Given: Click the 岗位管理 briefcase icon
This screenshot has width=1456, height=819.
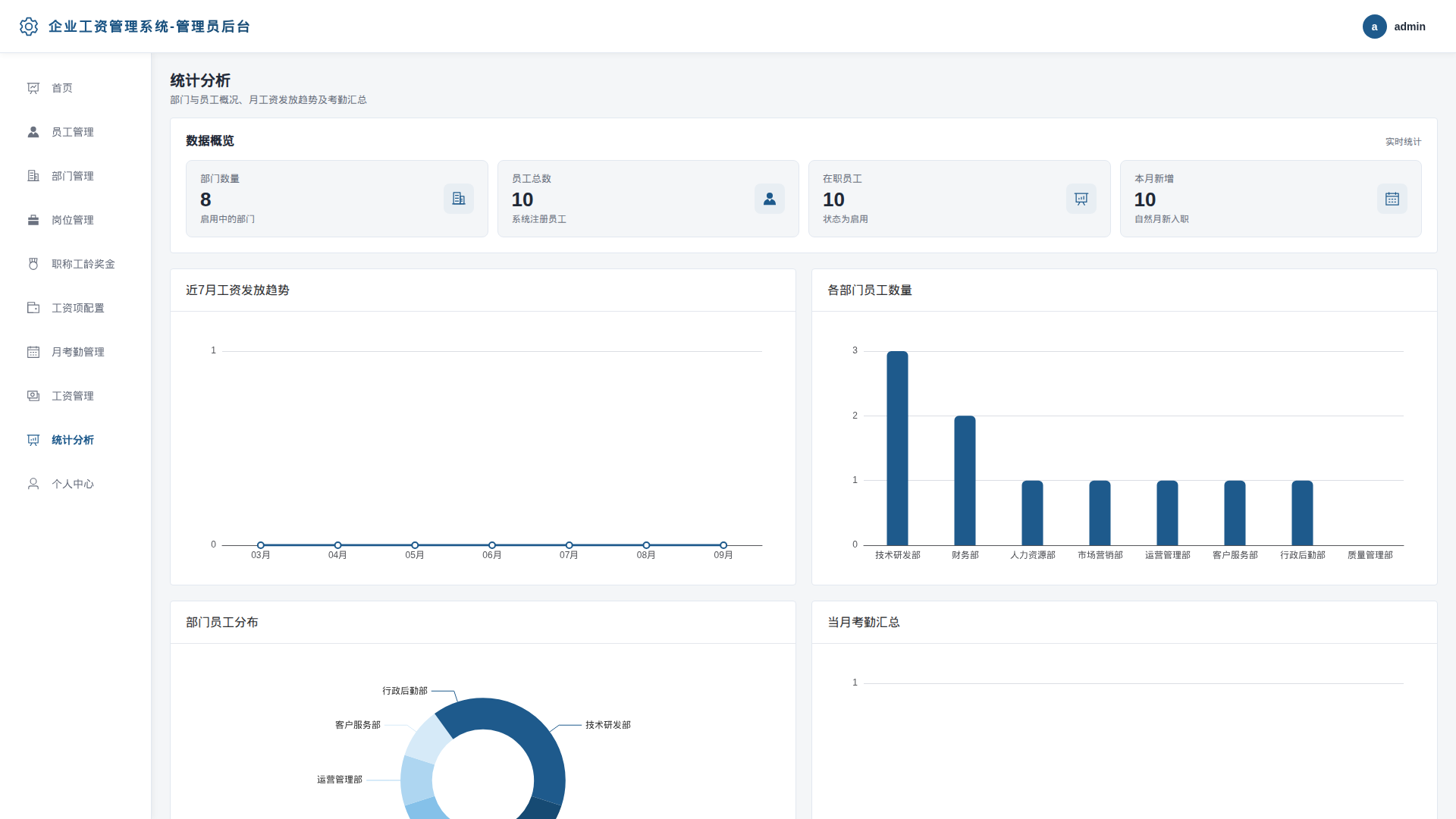Looking at the screenshot, I should (33, 220).
